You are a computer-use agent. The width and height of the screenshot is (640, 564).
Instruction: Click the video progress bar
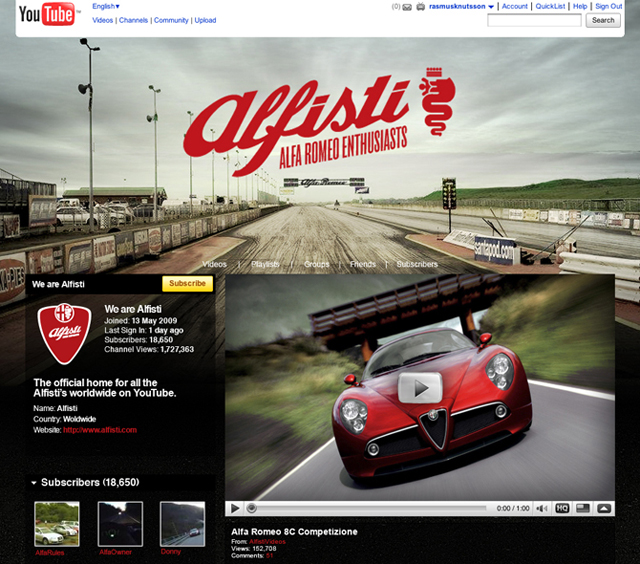tap(371, 508)
